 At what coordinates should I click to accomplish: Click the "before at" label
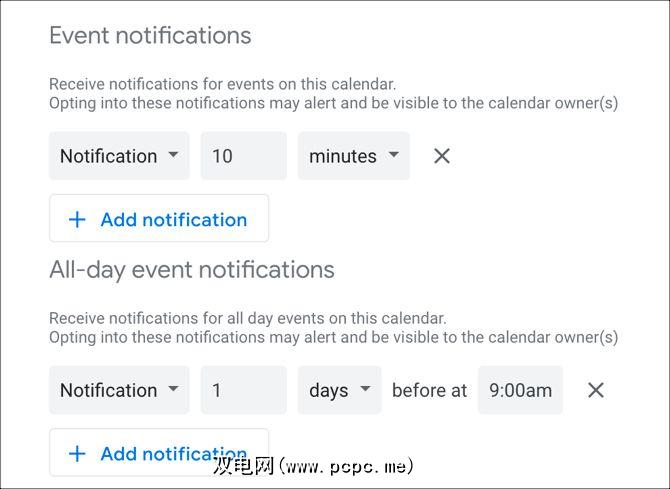(429, 390)
